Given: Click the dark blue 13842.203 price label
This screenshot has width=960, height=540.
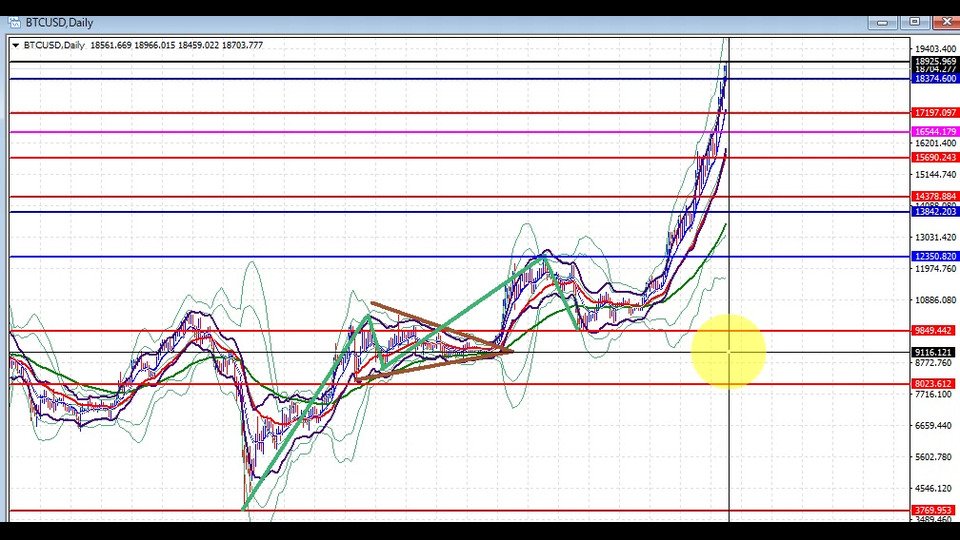Looking at the screenshot, I should coord(935,212).
